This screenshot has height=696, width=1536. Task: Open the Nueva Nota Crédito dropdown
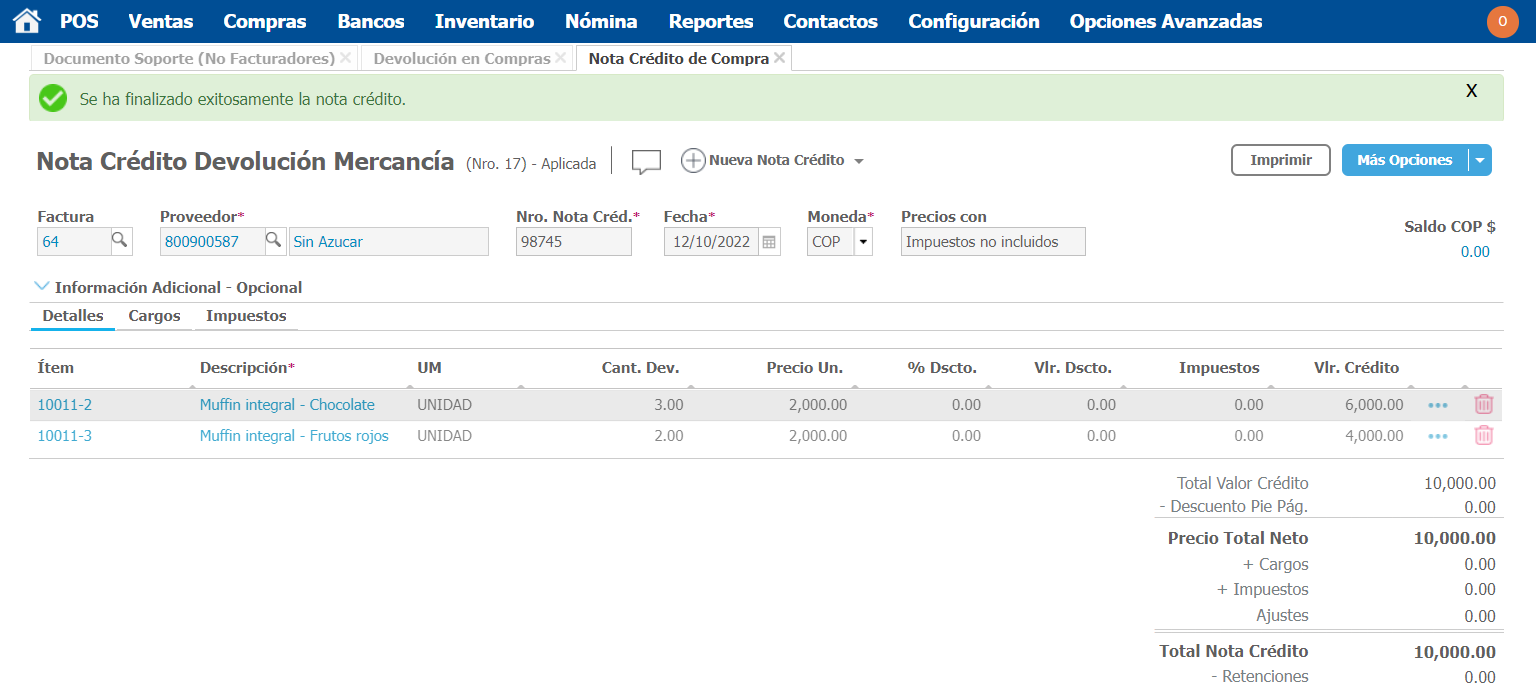click(x=858, y=161)
